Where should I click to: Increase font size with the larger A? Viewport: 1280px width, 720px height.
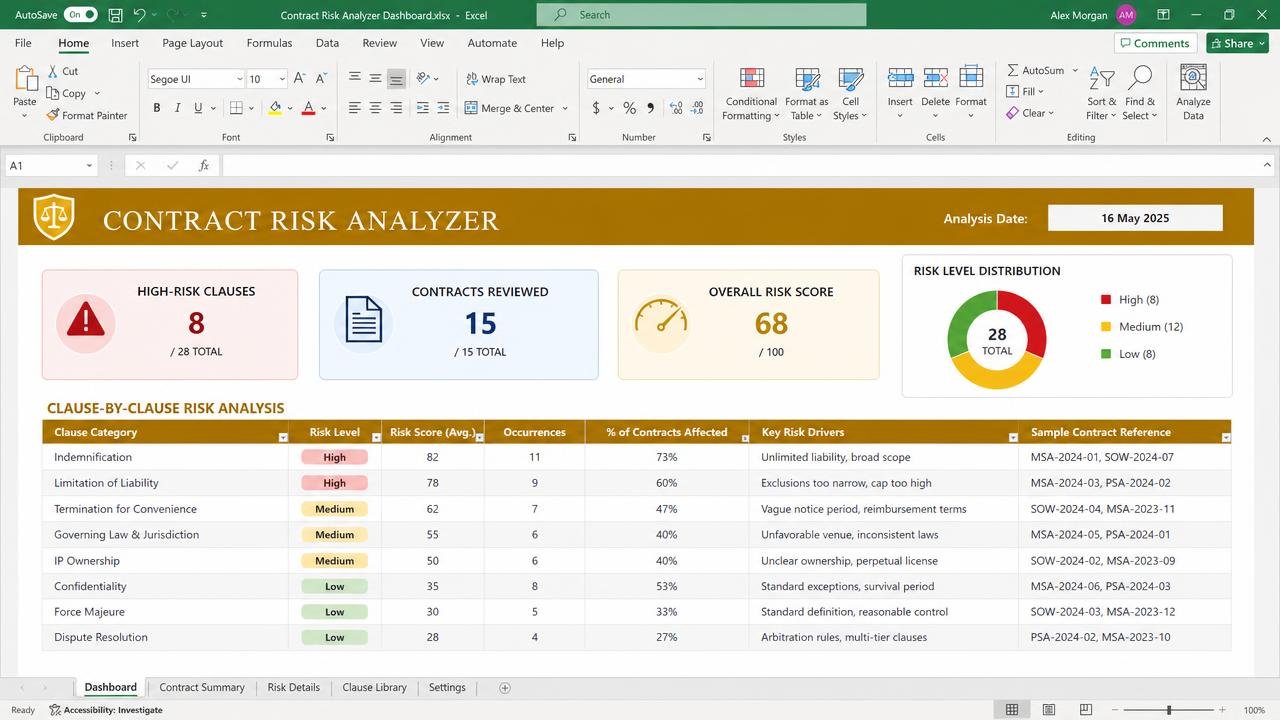tap(301, 79)
